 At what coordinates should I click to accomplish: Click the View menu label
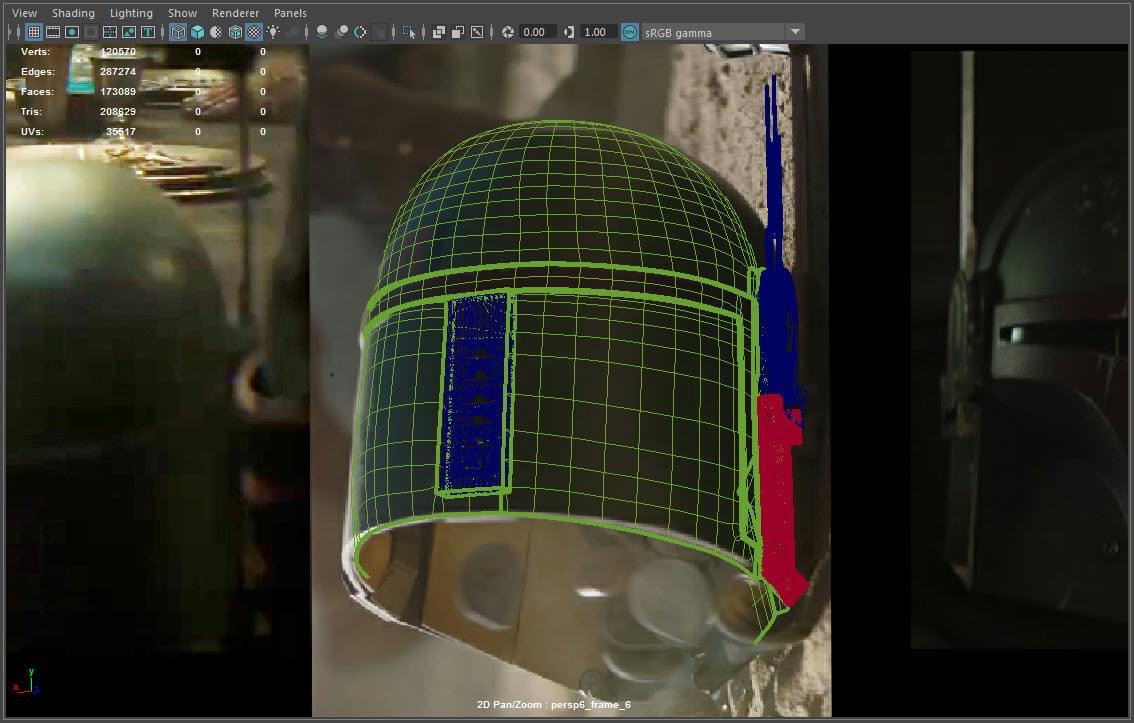click(24, 13)
